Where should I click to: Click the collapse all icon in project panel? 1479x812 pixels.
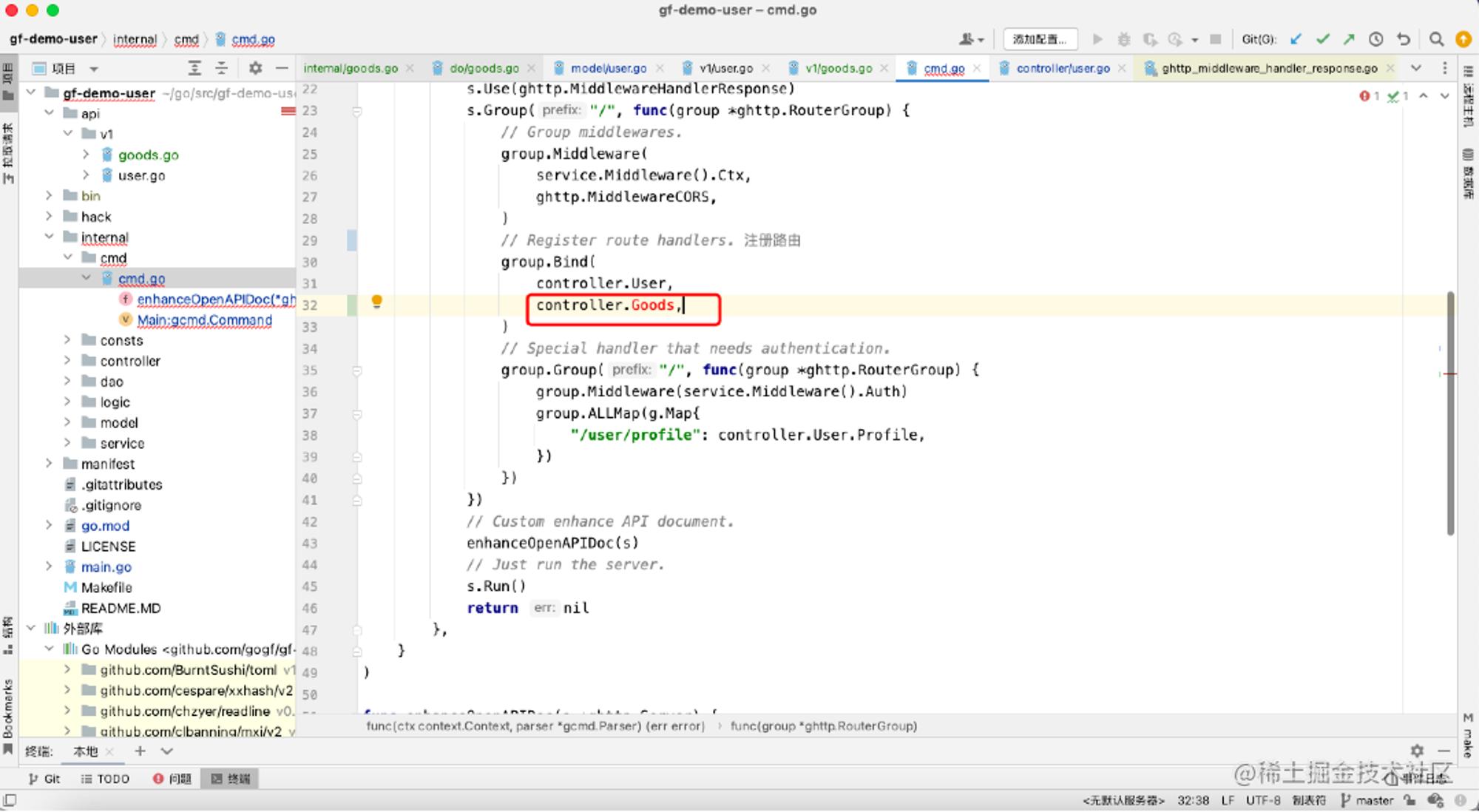(x=221, y=68)
